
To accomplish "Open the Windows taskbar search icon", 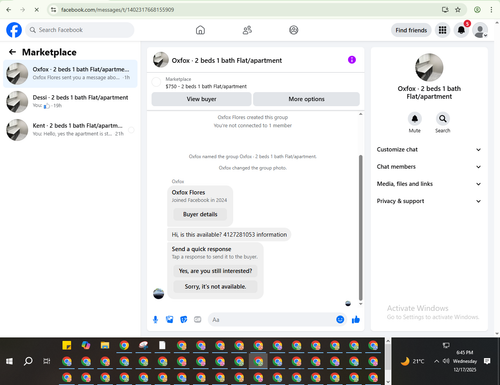I will click(28, 361).
